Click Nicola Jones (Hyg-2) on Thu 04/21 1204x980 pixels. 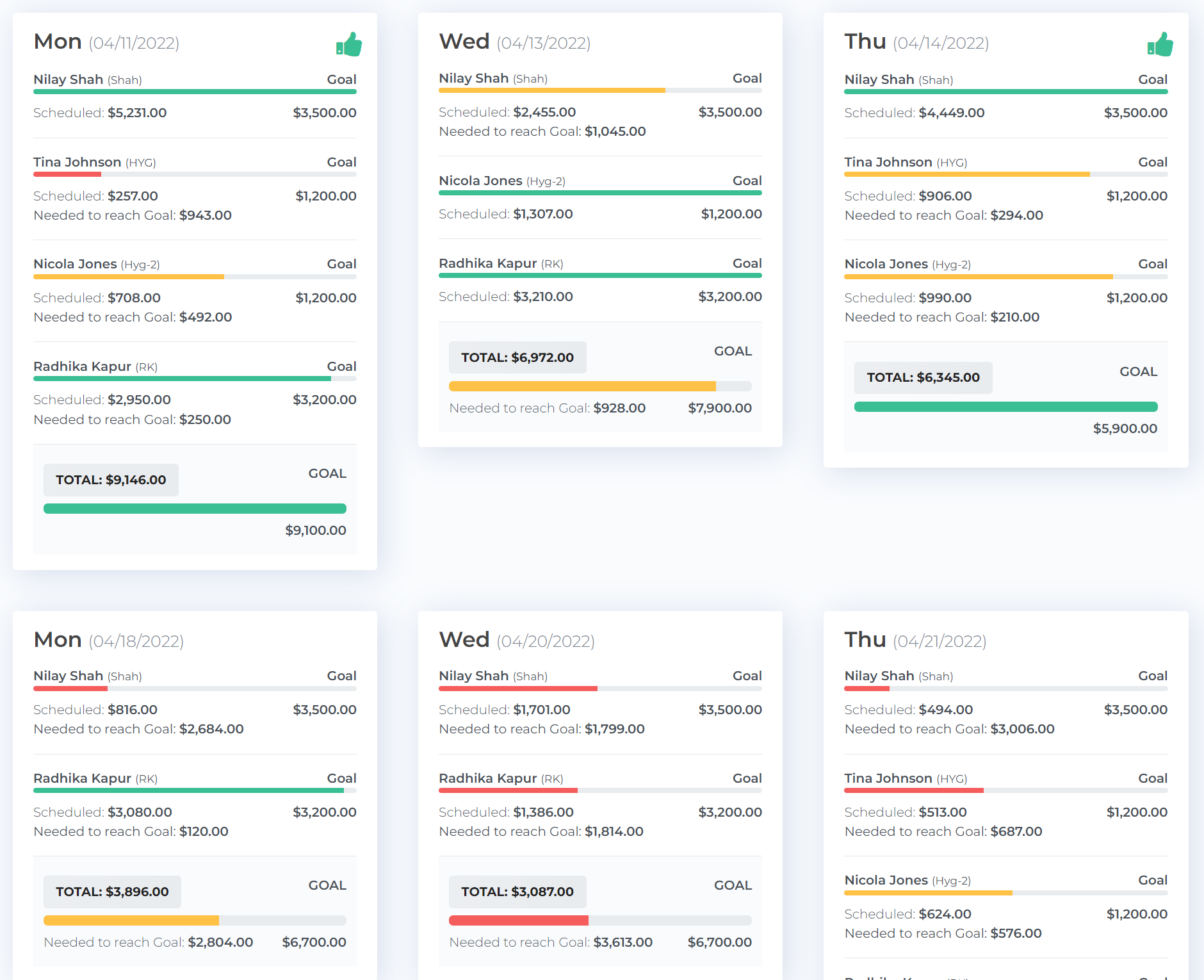tap(907, 880)
